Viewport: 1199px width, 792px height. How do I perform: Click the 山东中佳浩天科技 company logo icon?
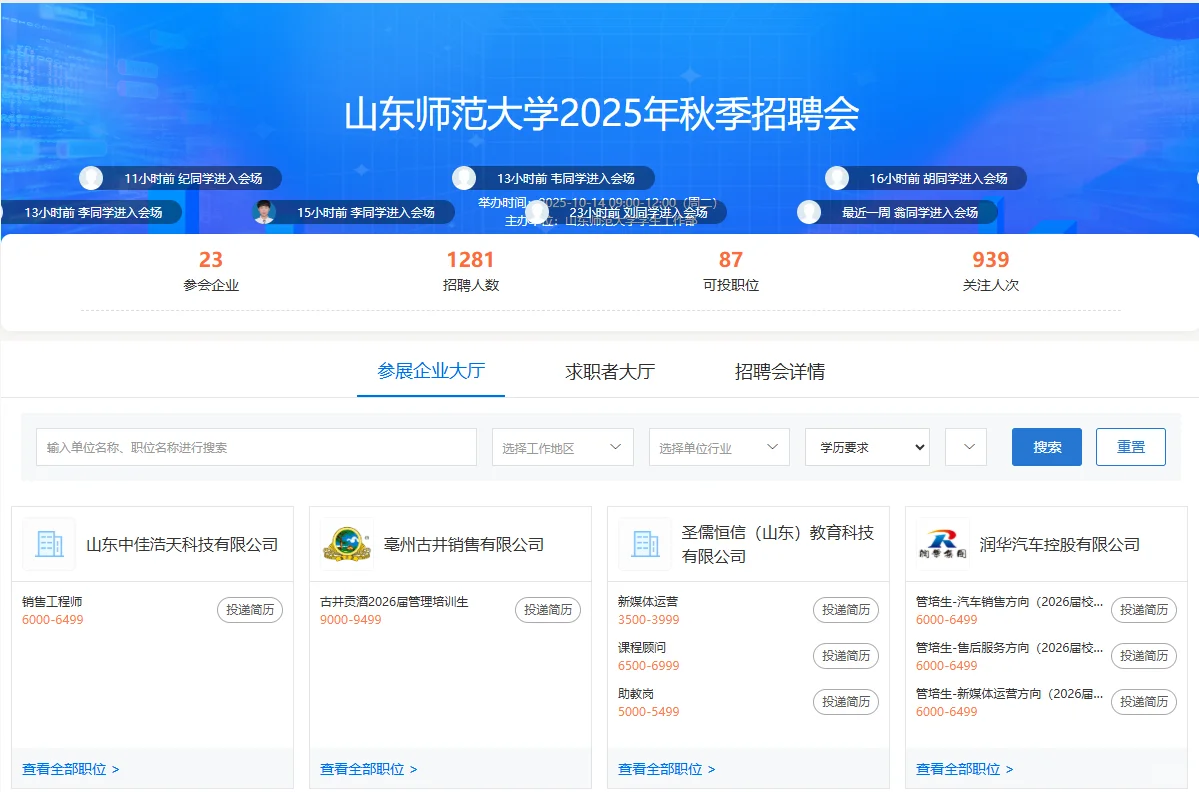[x=49, y=544]
